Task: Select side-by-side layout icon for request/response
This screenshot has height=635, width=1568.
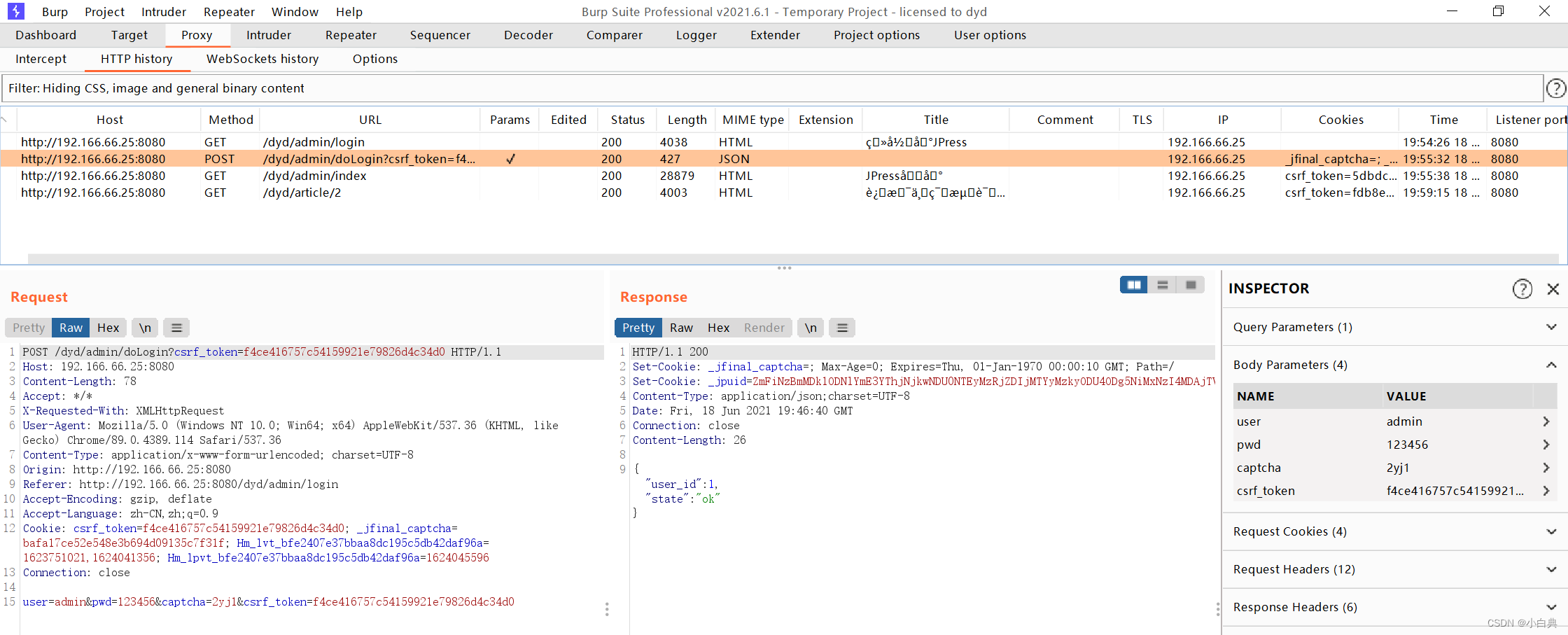Action: tap(1134, 285)
